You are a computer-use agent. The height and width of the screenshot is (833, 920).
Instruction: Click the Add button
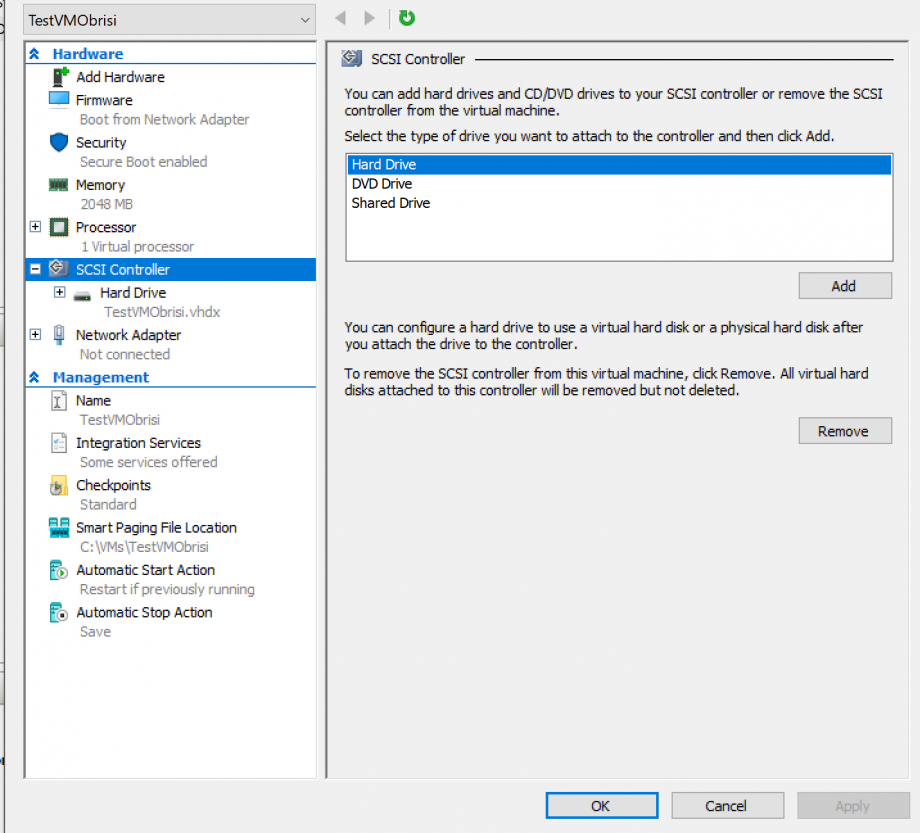click(x=844, y=286)
